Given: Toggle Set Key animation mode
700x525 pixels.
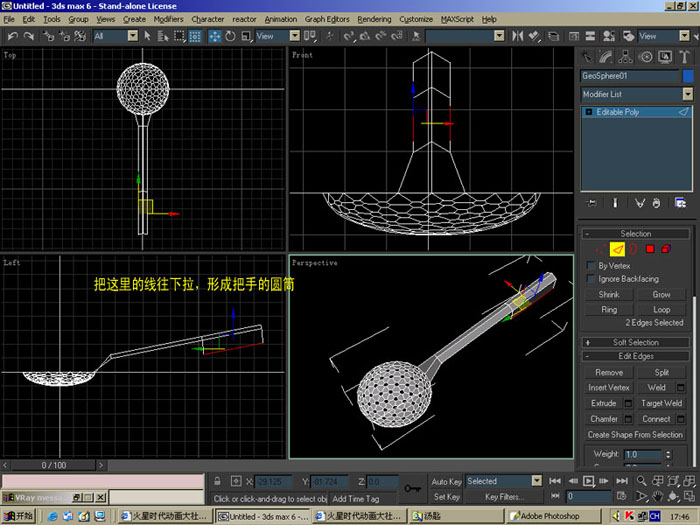Looking at the screenshot, I should (446, 496).
